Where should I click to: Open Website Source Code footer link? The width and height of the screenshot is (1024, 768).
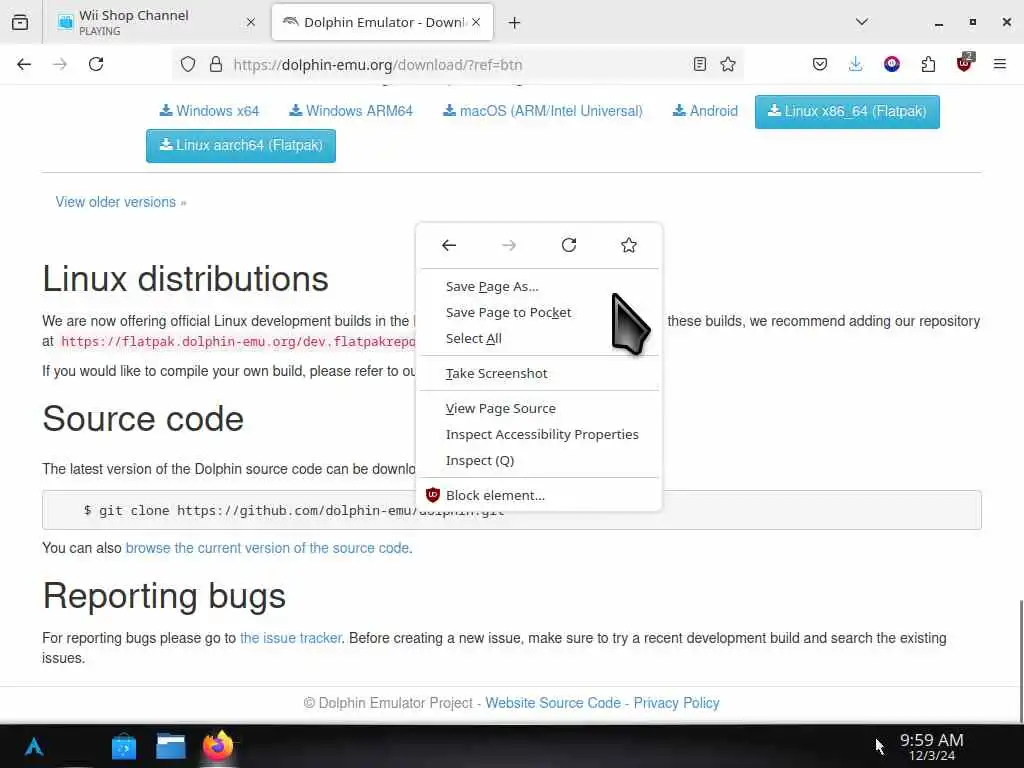pyautogui.click(x=552, y=703)
